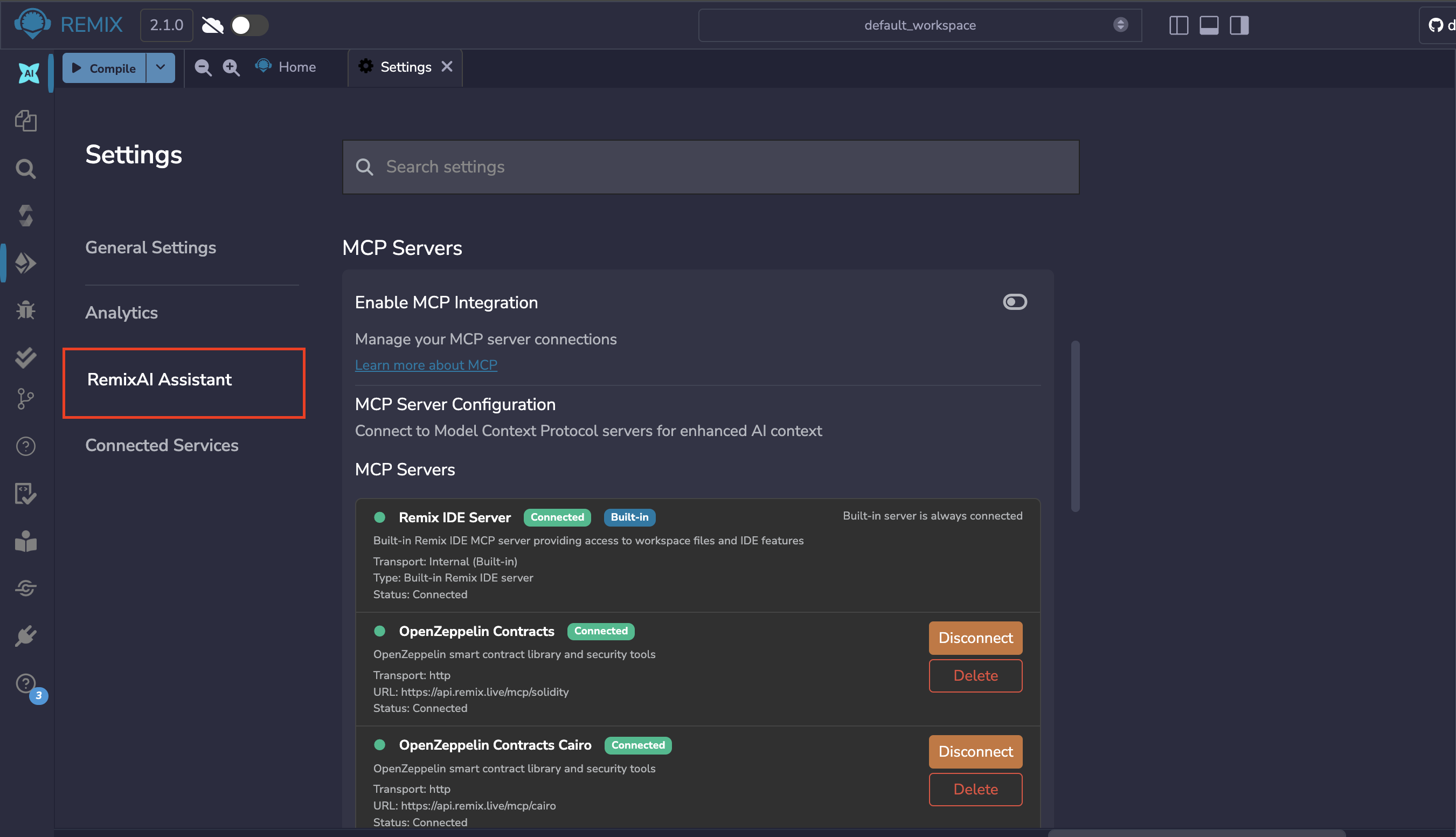Click the Remix logo icon
The height and width of the screenshot is (837, 1456).
click(x=32, y=24)
